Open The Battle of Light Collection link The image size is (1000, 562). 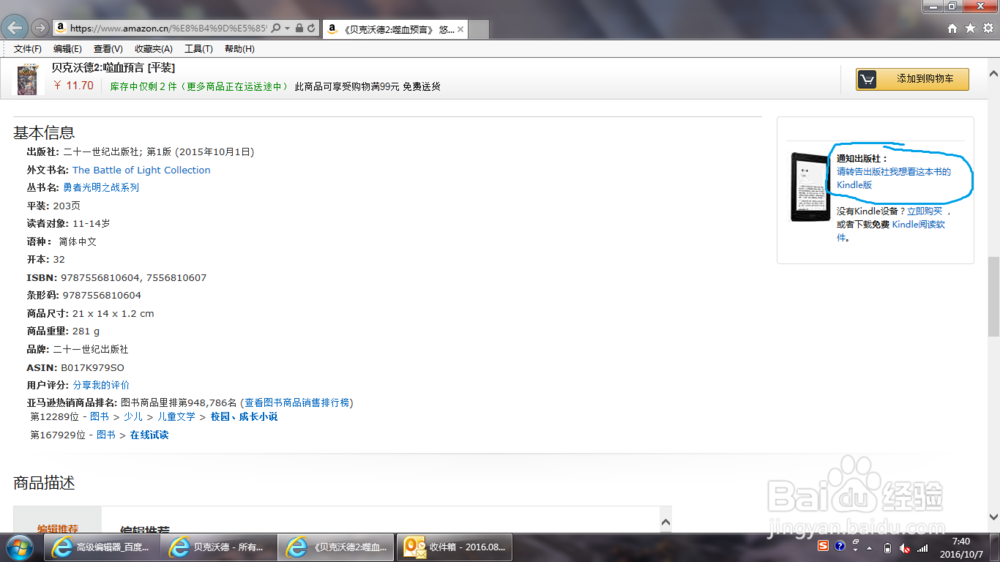tap(141, 170)
